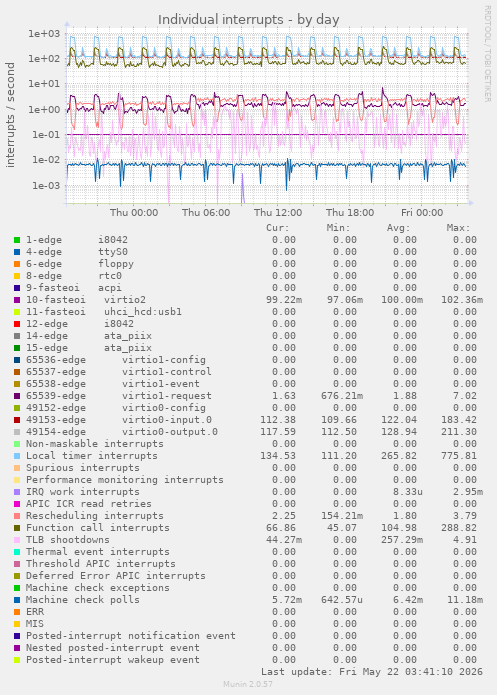Viewport: 497px width, 695px height.
Task: Click the light-blue swatch beside Local timer interrupts
Action: tap(17, 456)
